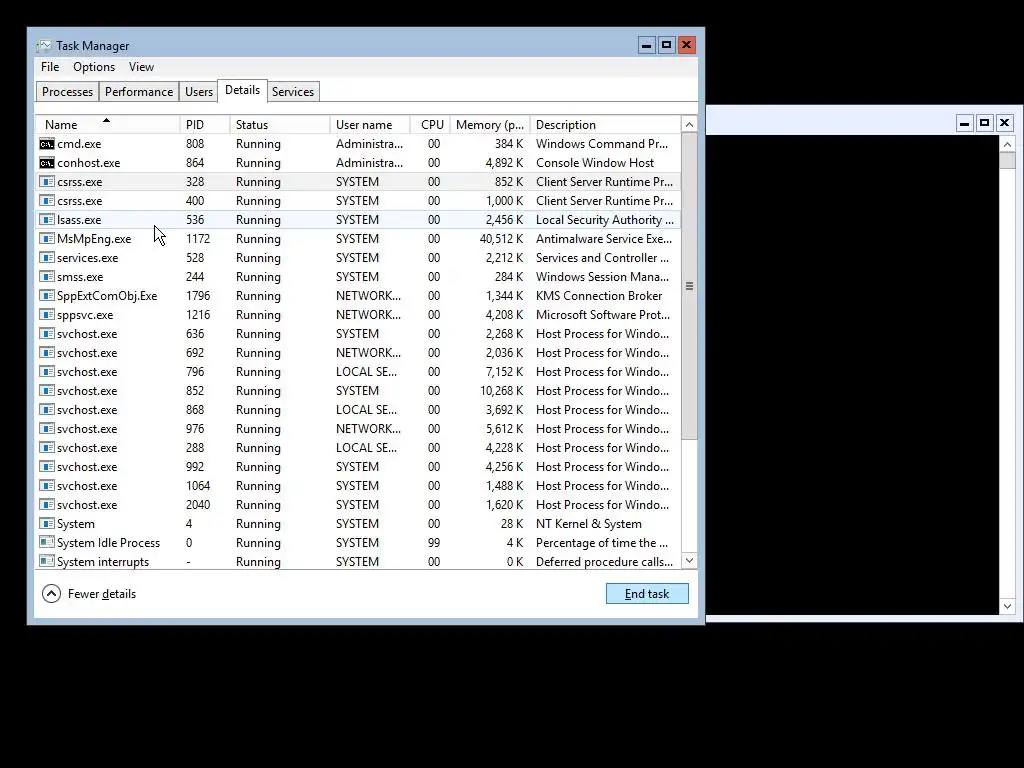Click the lsass.exe process icon
This screenshot has width=1024, height=768.
[46, 219]
